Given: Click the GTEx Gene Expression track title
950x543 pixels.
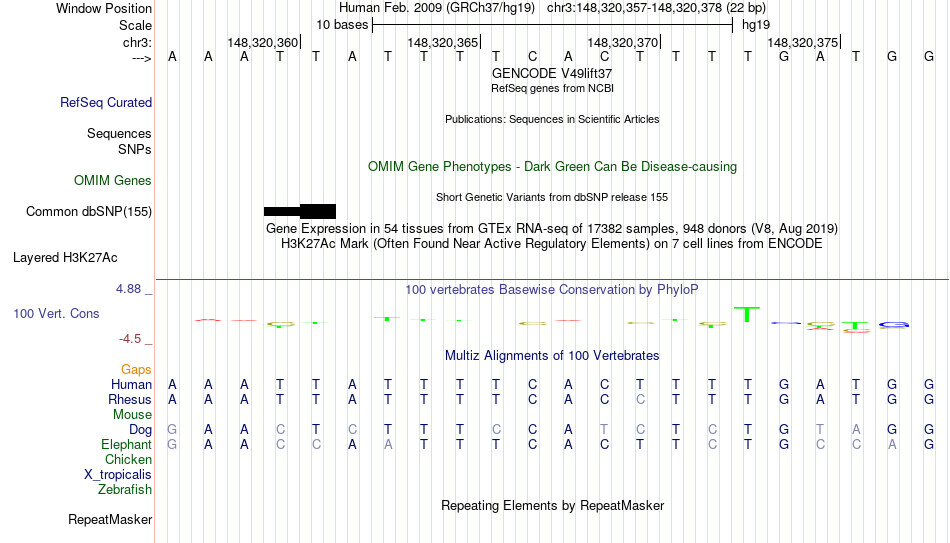Looking at the screenshot, I should point(552,228).
